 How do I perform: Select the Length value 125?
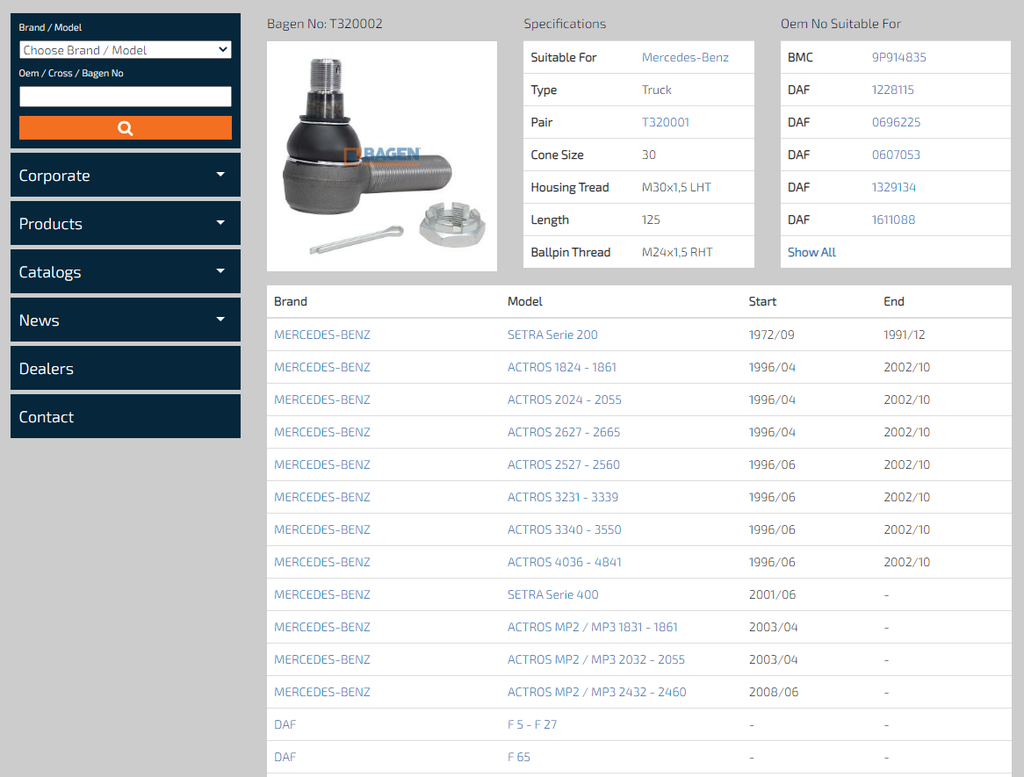tap(650, 220)
